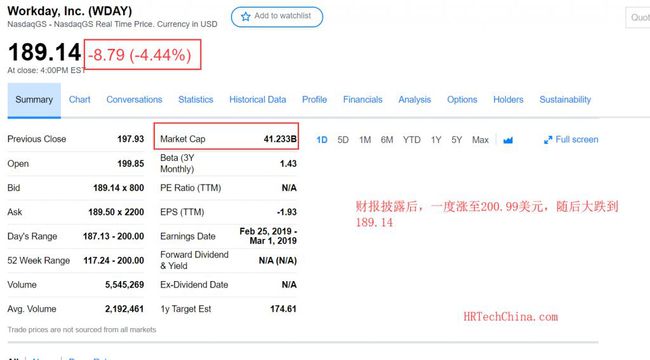Pick the 5Y chart range
The width and height of the screenshot is (650, 360).
(456, 140)
